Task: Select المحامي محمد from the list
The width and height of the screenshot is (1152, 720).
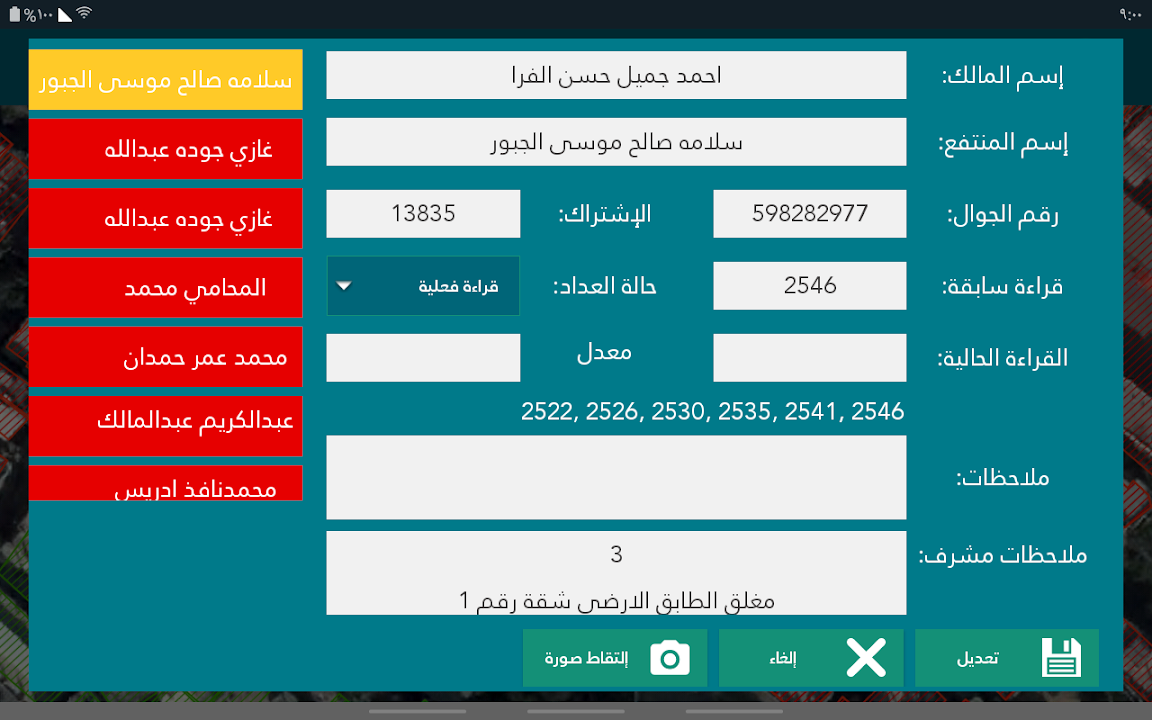Action: [166, 288]
